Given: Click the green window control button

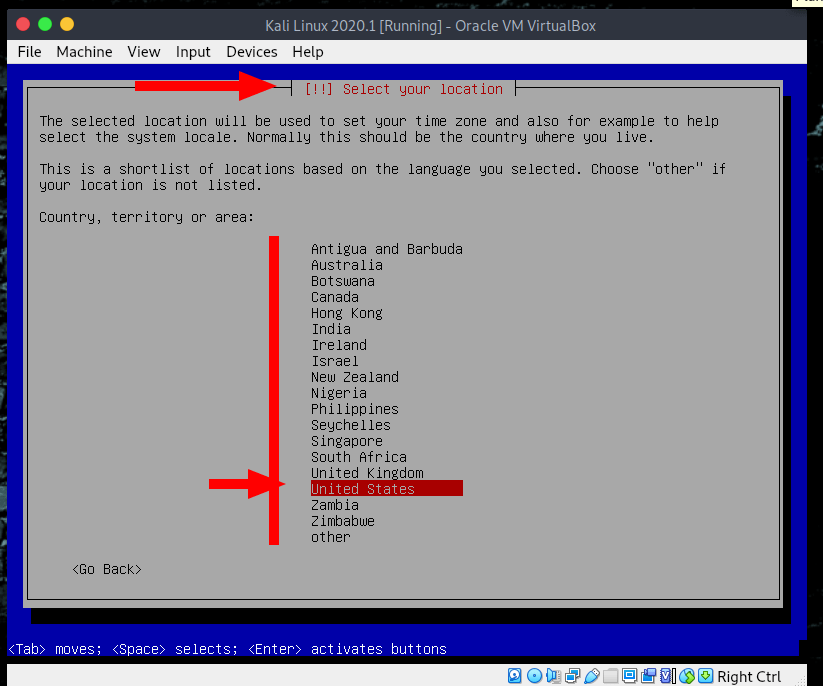Looking at the screenshot, I should click(45, 24).
